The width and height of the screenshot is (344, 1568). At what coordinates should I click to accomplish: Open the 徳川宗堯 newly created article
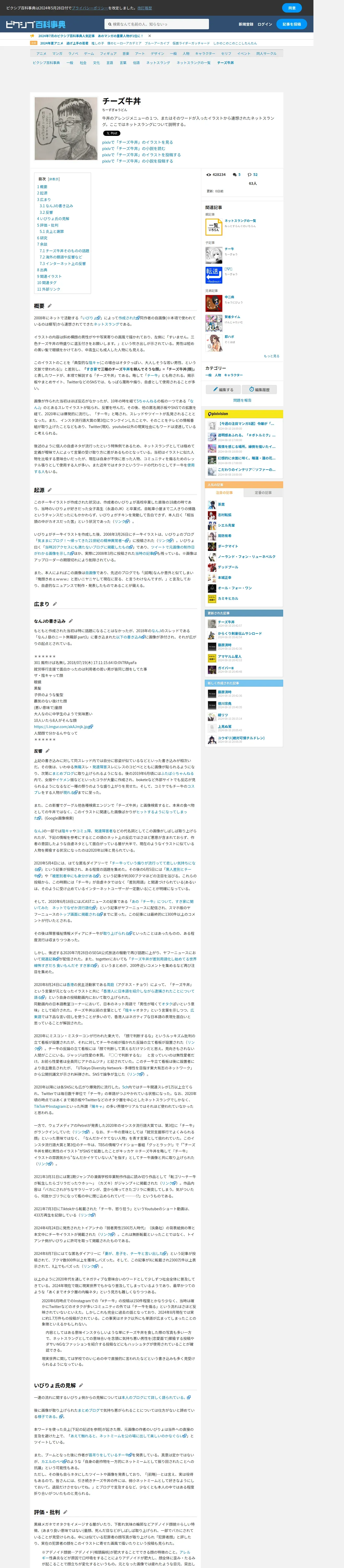click(x=225, y=704)
